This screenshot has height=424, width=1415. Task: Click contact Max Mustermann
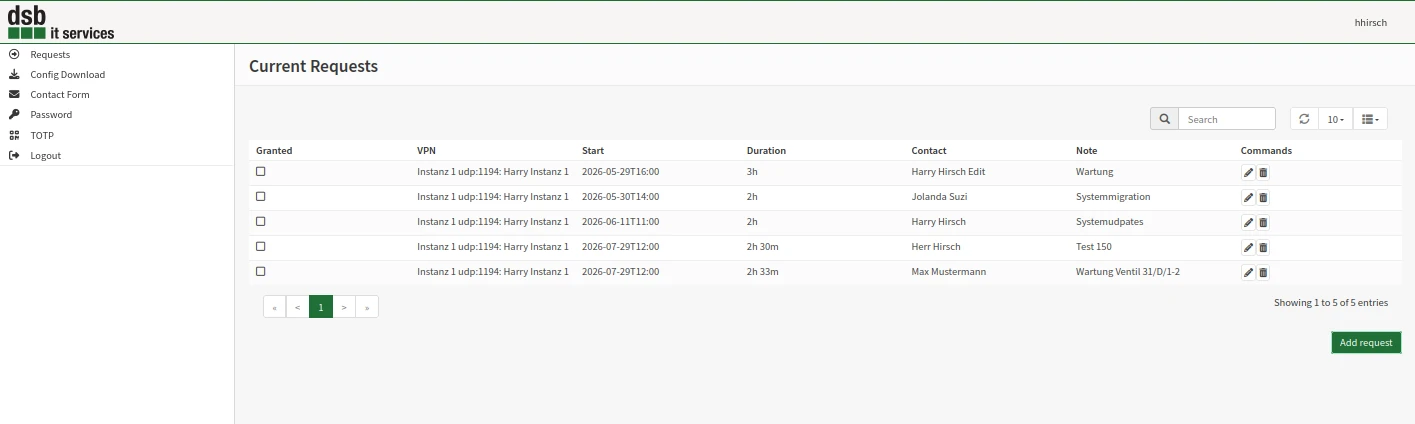pos(949,272)
